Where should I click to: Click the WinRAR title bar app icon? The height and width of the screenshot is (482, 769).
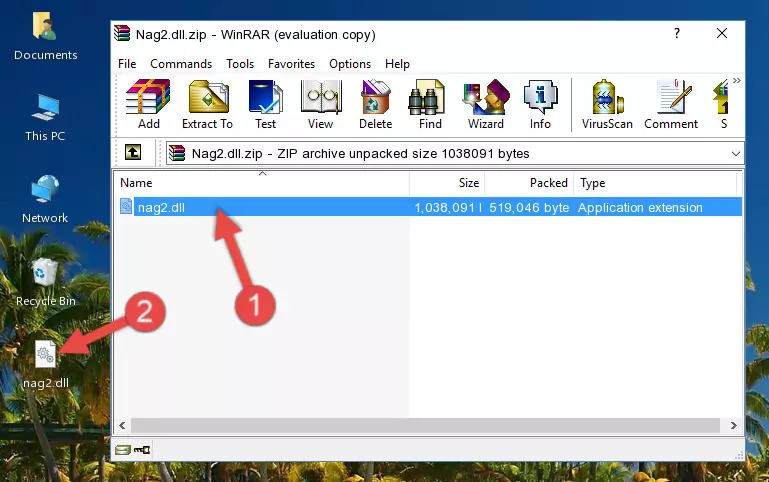[123, 33]
